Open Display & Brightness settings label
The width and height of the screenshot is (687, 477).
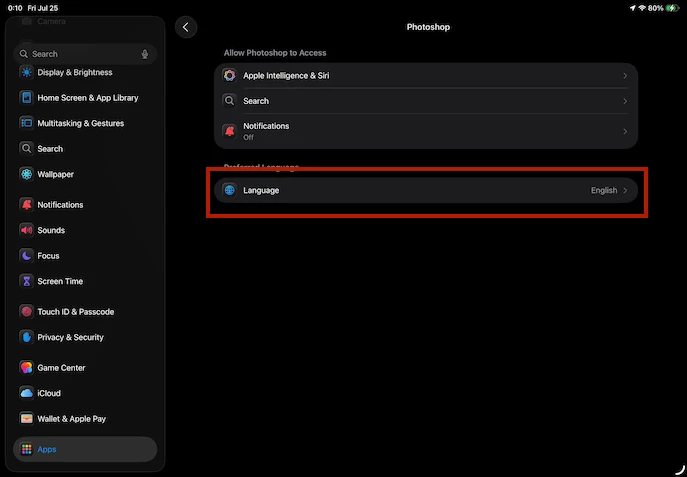point(75,72)
